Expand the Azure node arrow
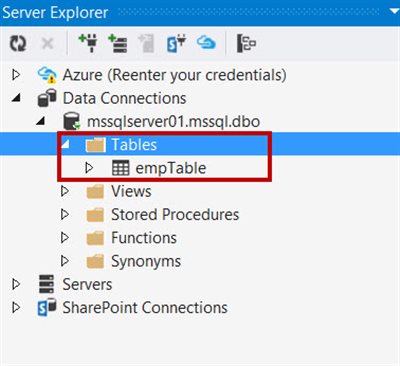This screenshot has height=366, width=400. [16, 74]
